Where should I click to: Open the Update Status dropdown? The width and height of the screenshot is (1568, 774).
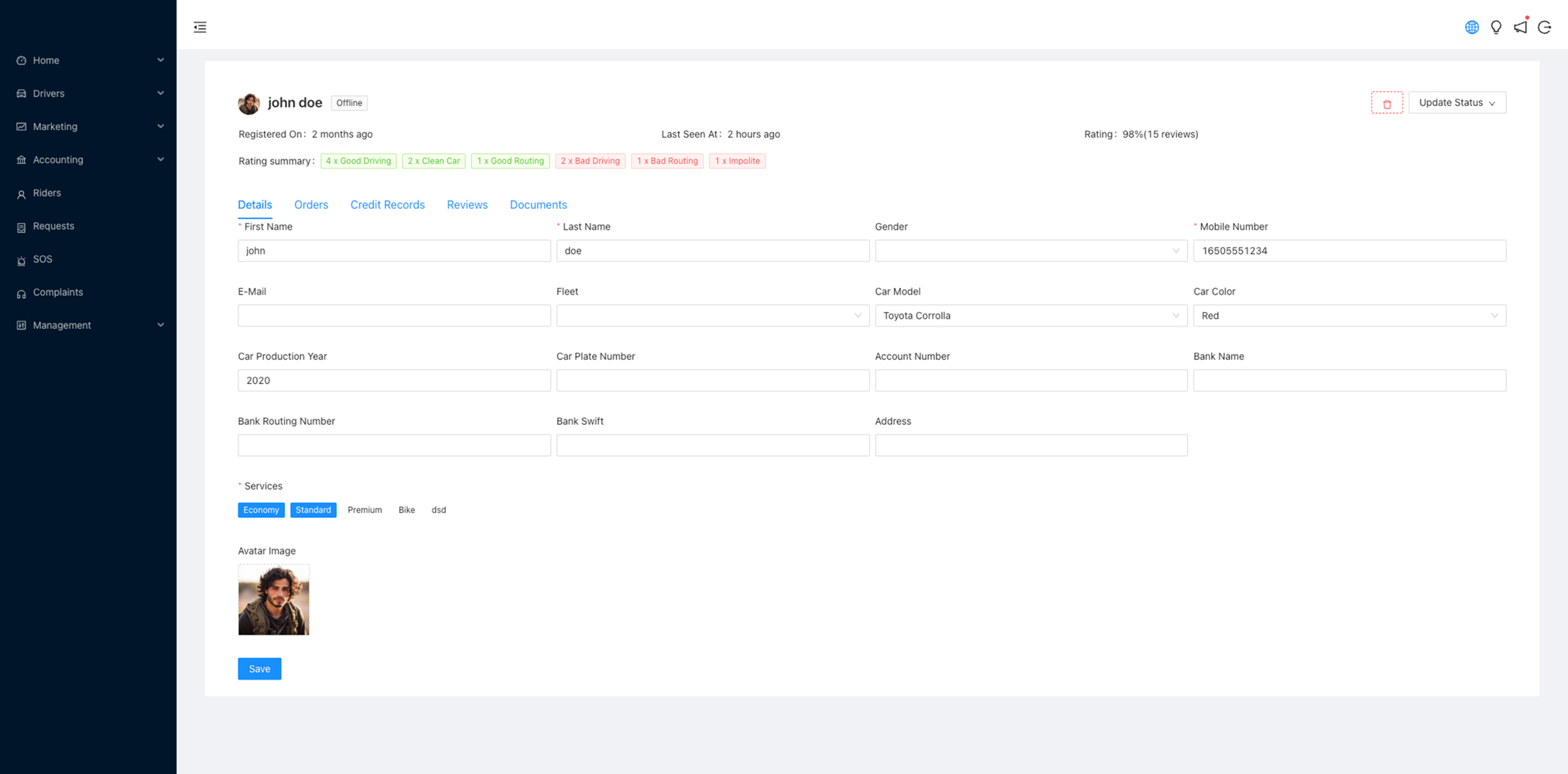pyautogui.click(x=1457, y=103)
